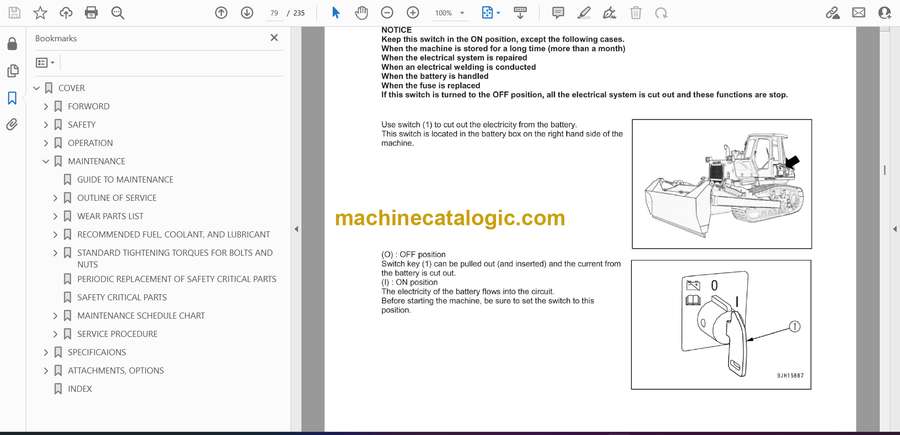Send file by email envelope icon
Viewport: 900px width, 435px height.
pos(859,13)
